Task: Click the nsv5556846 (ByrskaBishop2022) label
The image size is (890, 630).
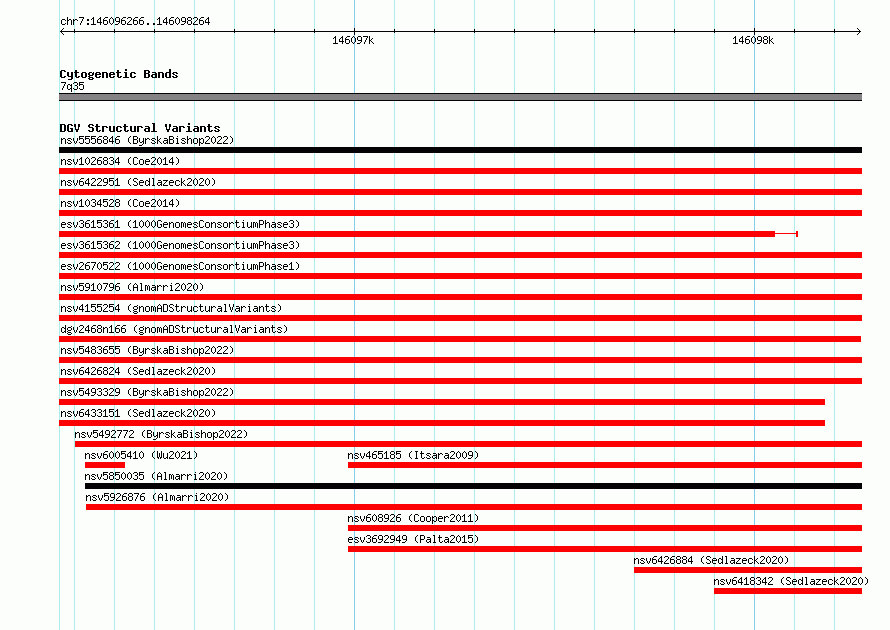Action: click(147, 140)
